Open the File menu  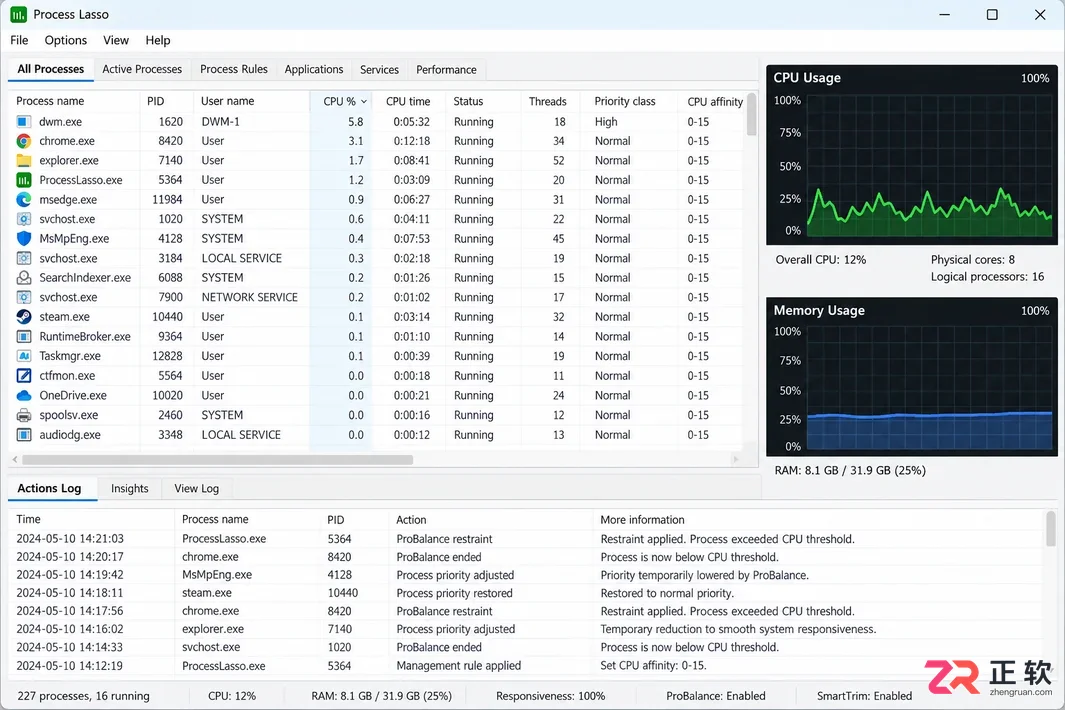pos(19,40)
